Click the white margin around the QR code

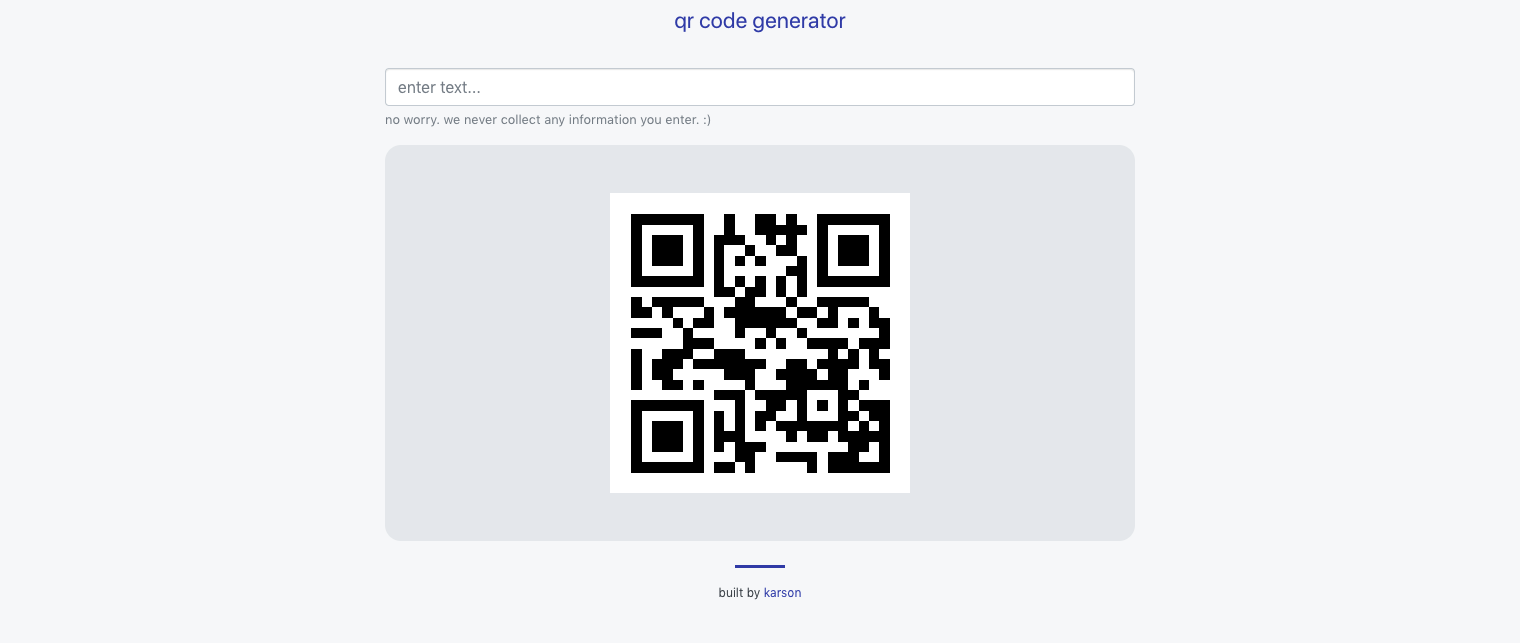coord(620,343)
